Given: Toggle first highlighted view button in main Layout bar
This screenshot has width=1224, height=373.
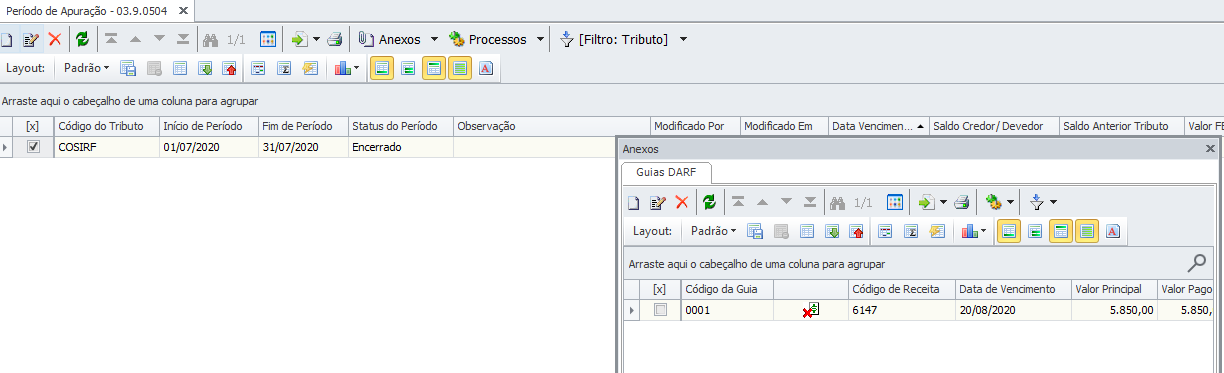Looking at the screenshot, I should point(381,68).
